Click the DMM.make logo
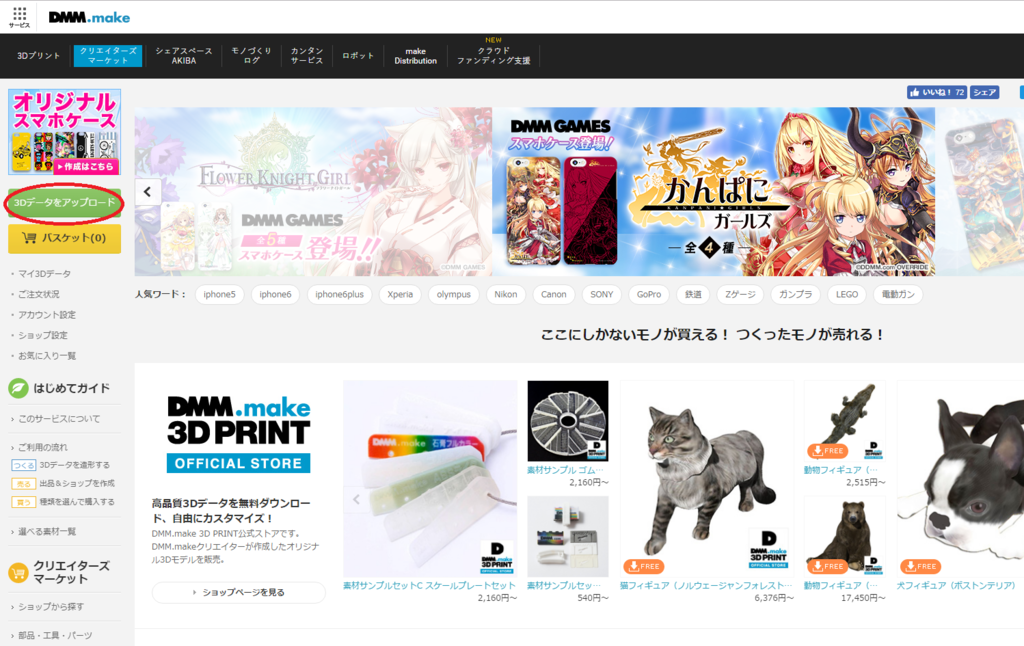The image size is (1024, 646). (89, 18)
